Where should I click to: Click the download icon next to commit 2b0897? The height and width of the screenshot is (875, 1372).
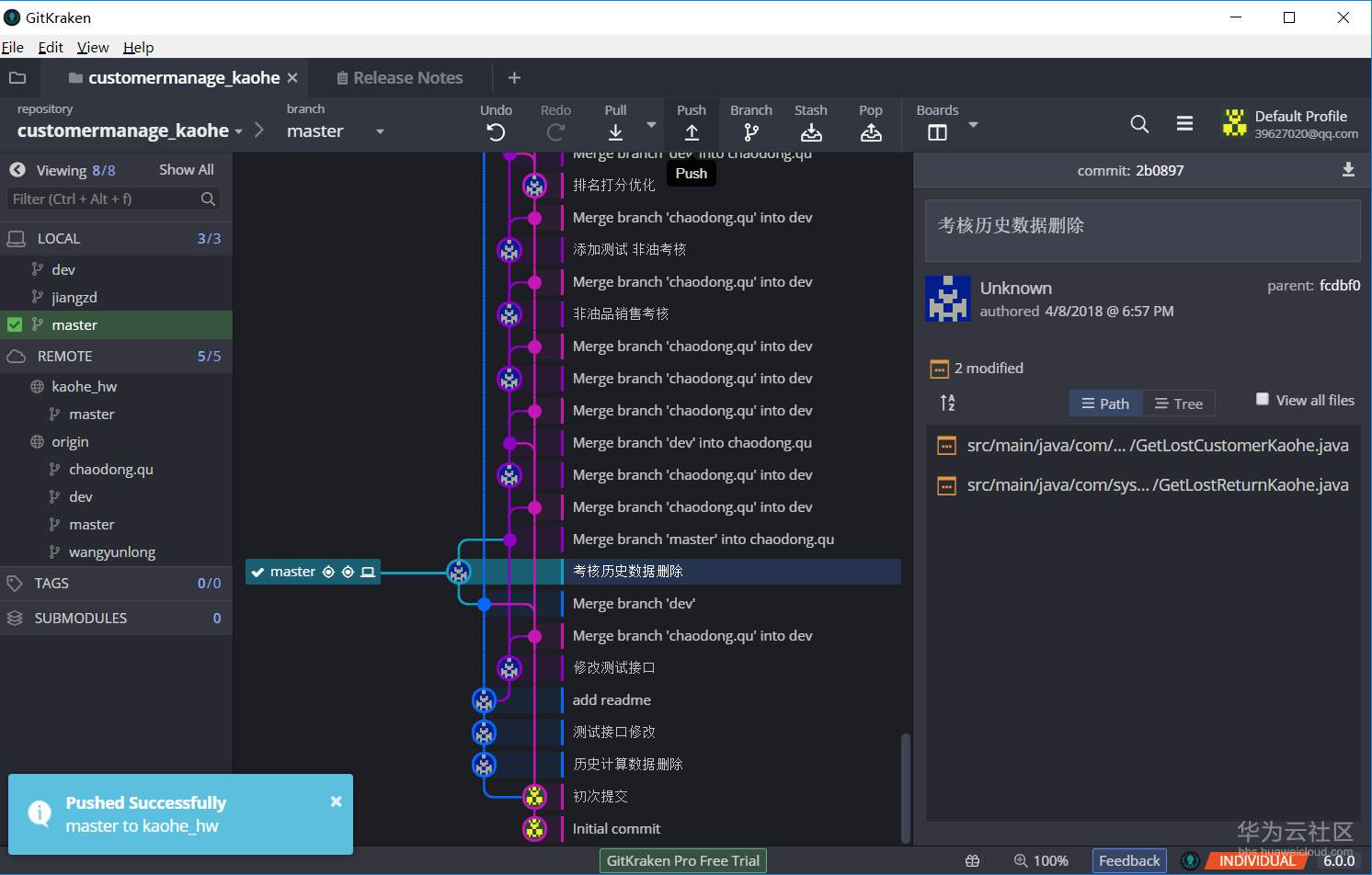(1348, 170)
